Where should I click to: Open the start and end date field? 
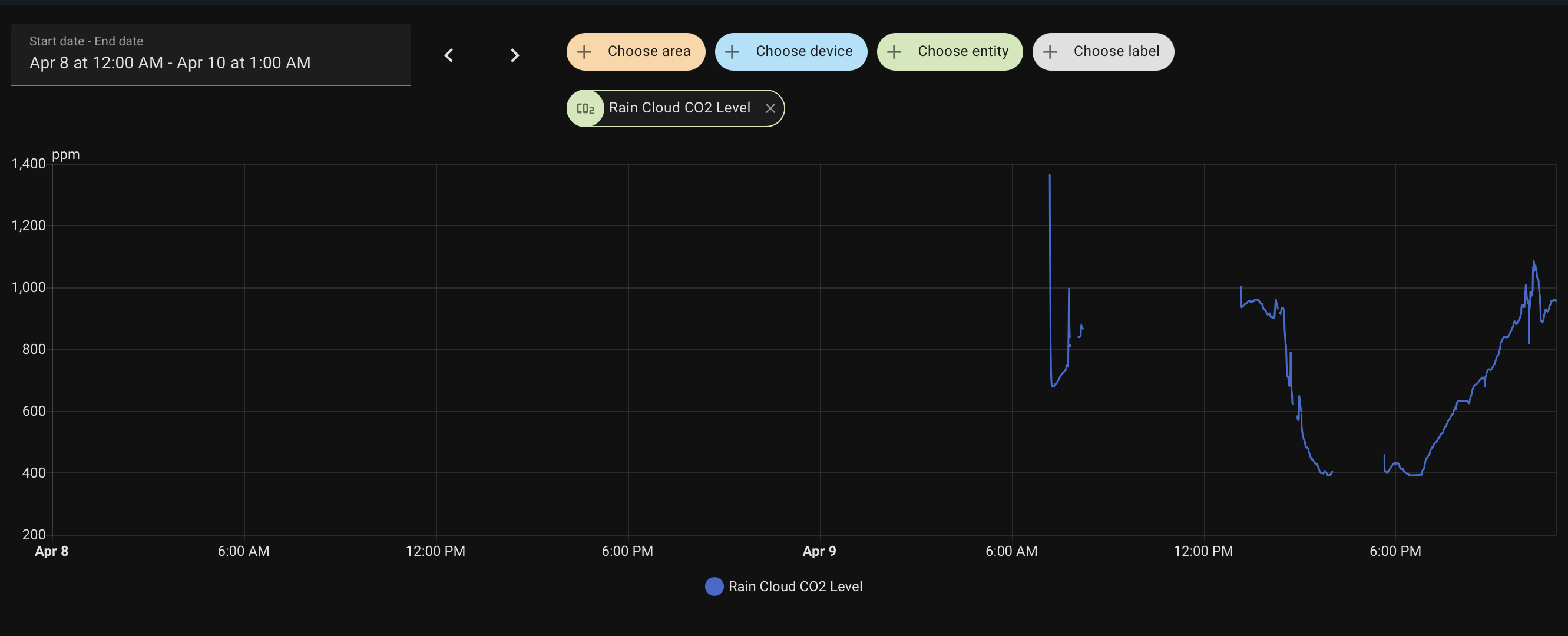point(210,55)
